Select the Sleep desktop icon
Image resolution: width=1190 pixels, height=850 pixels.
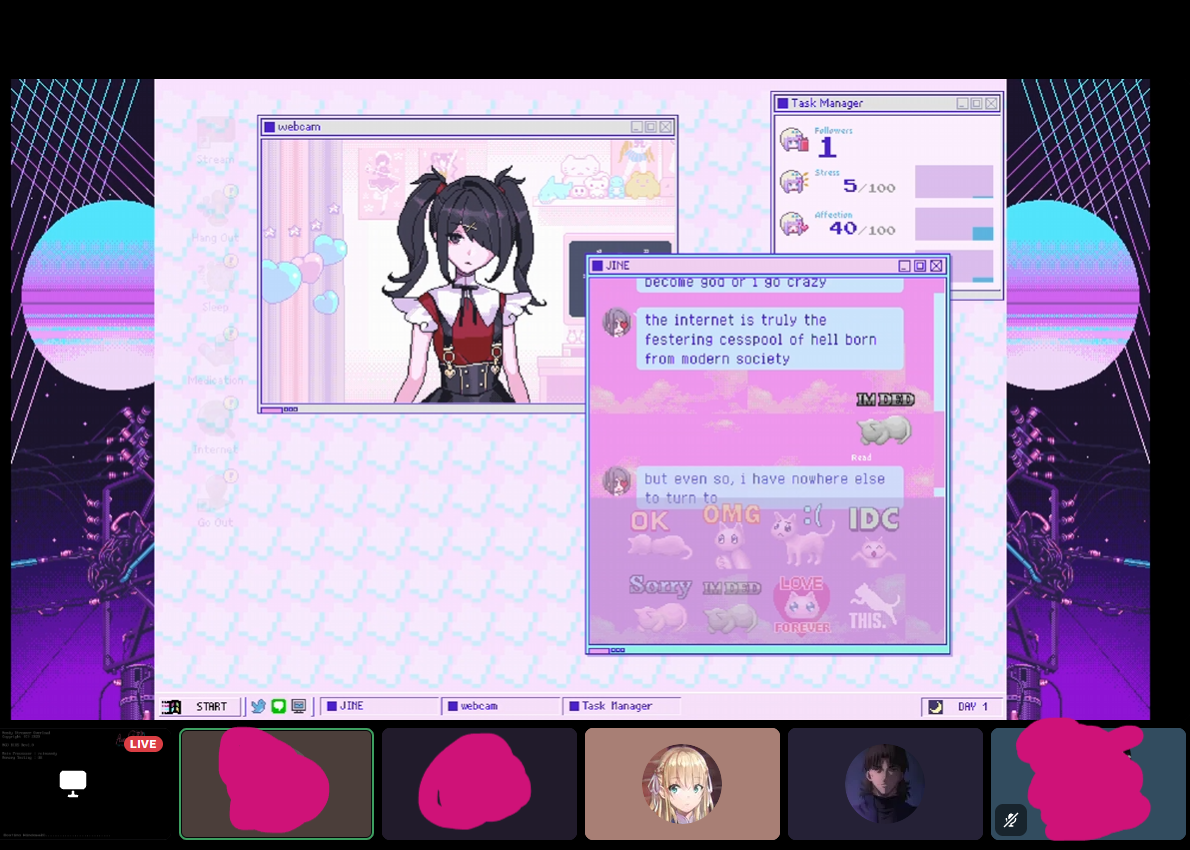click(216, 285)
